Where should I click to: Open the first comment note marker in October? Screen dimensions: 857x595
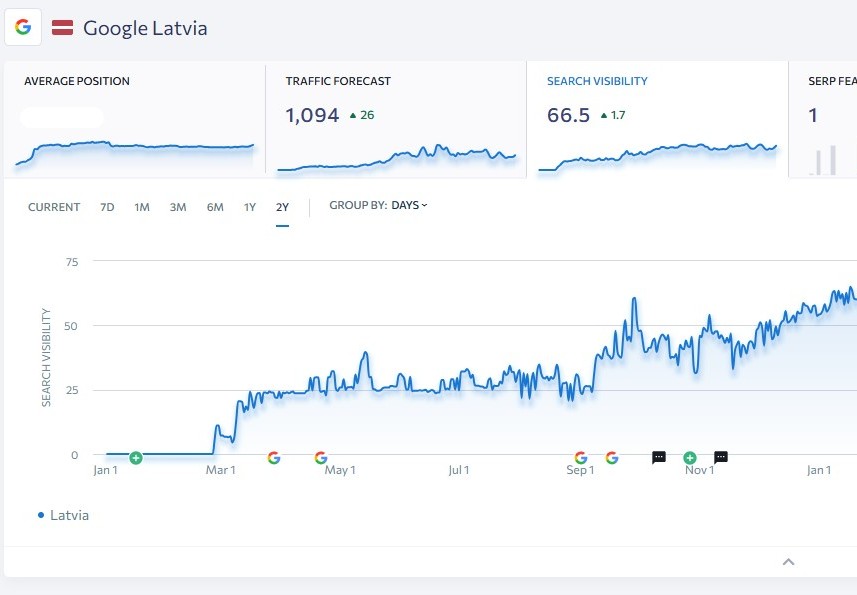pyautogui.click(x=659, y=458)
